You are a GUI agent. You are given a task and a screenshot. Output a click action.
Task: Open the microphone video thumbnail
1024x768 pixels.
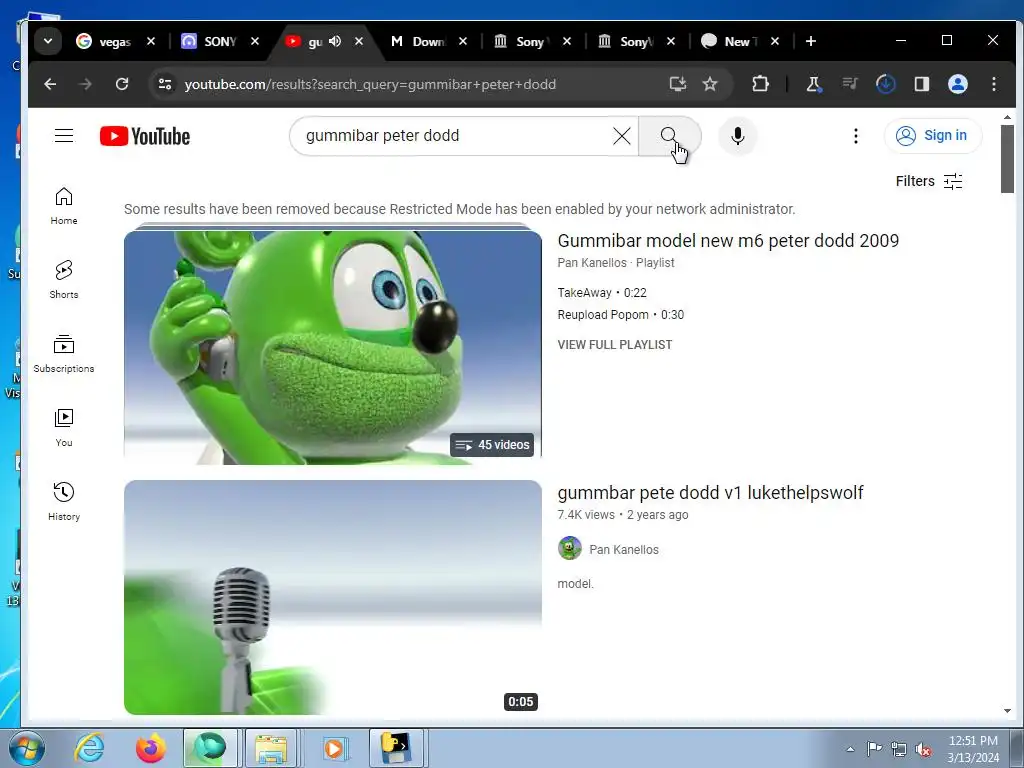333,597
